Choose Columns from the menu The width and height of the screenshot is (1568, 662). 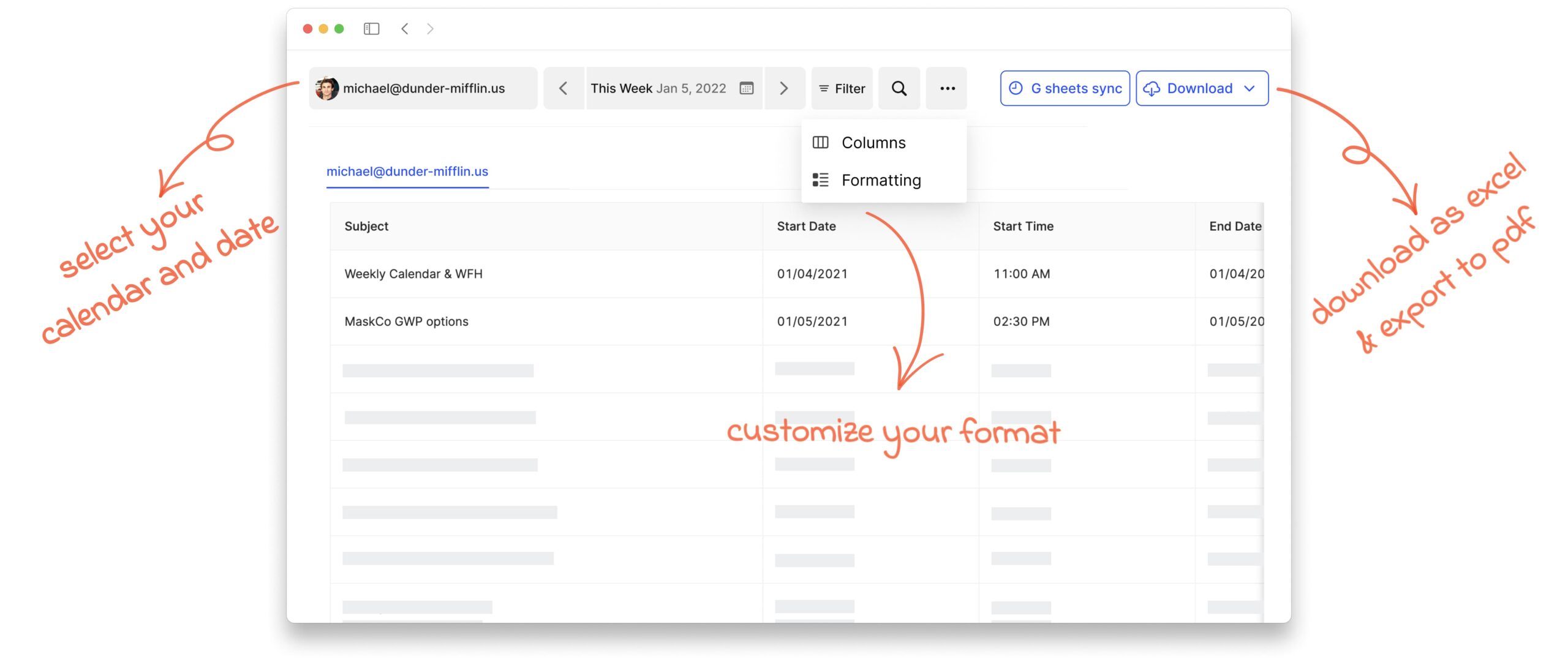884,143
